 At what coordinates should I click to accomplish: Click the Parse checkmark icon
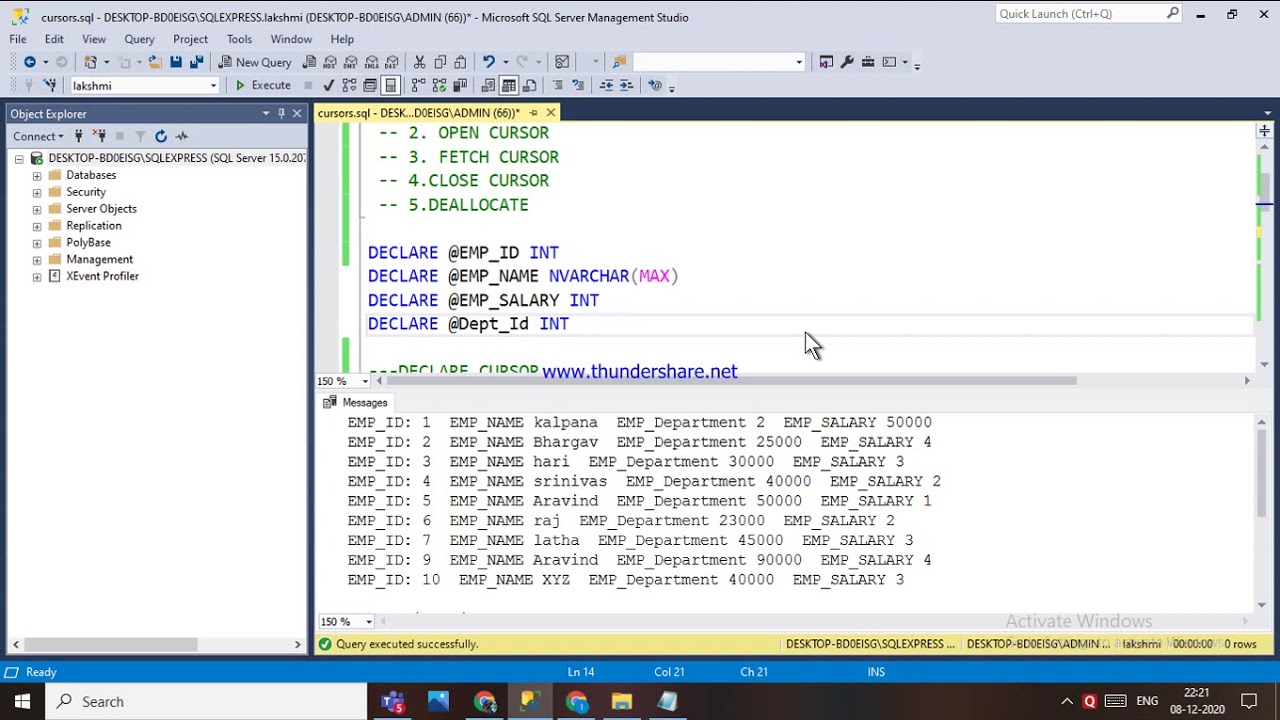[x=328, y=86]
